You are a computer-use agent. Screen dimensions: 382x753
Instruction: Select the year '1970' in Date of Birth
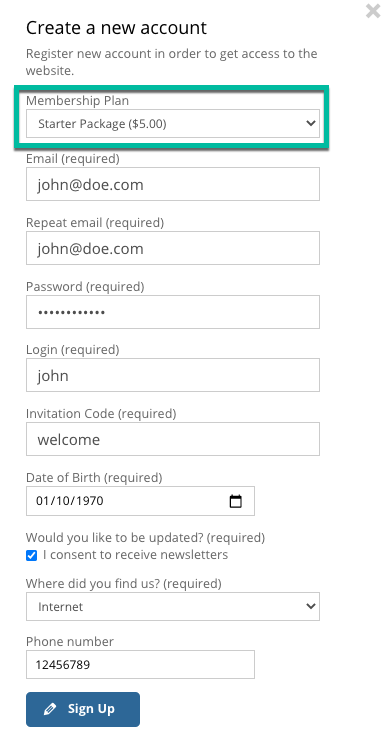click(88, 501)
